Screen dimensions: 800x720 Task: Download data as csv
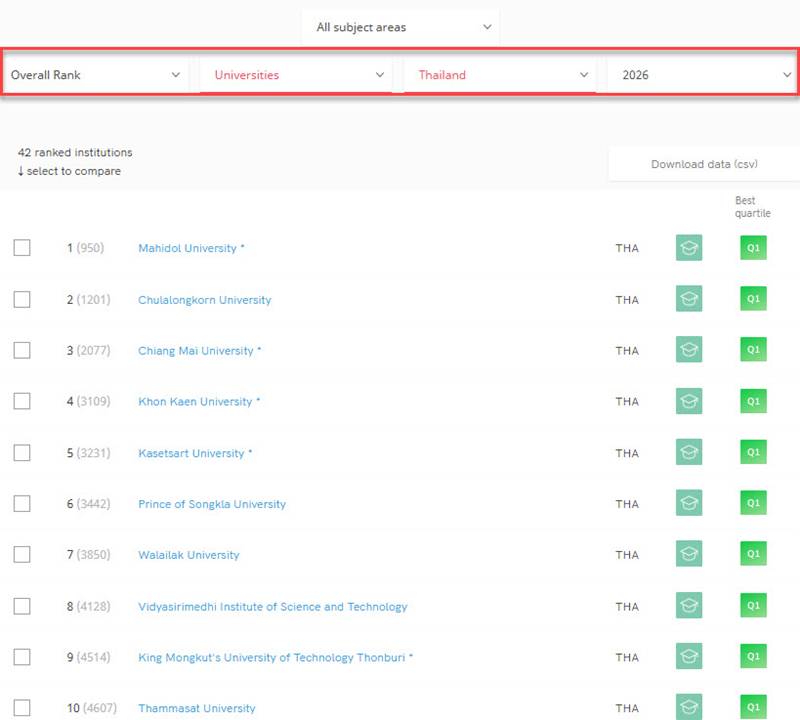point(704,164)
